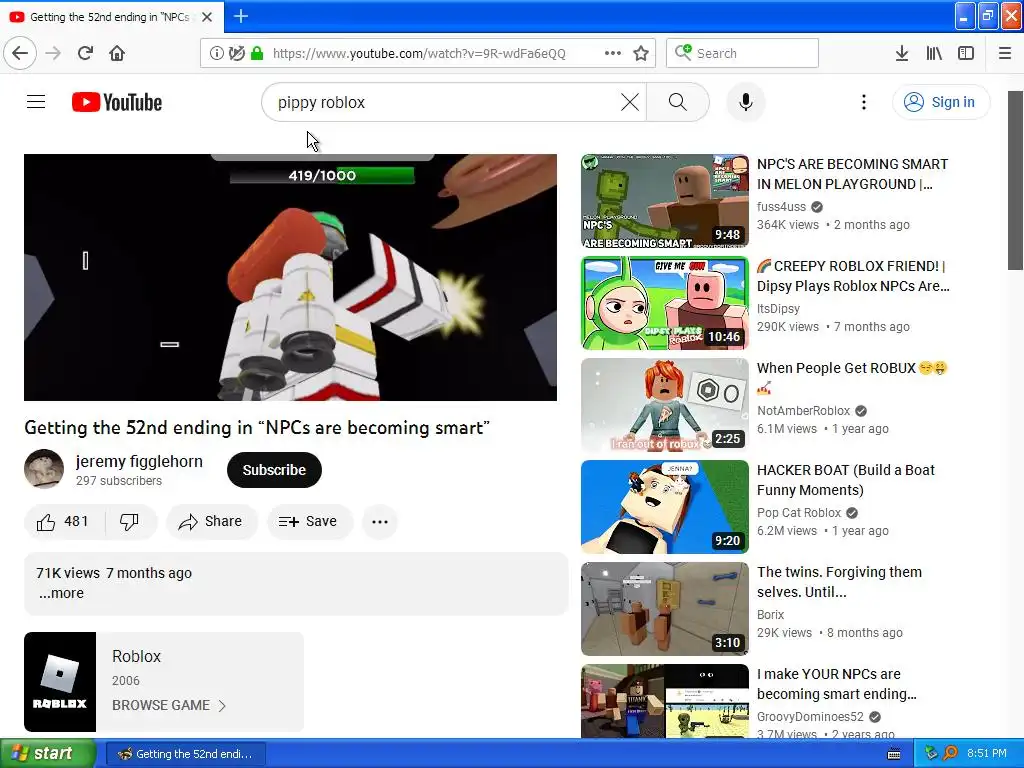This screenshot has width=1024, height=768.
Task: Click the video title 'Getting the 52nd ending'
Action: pos(257,428)
